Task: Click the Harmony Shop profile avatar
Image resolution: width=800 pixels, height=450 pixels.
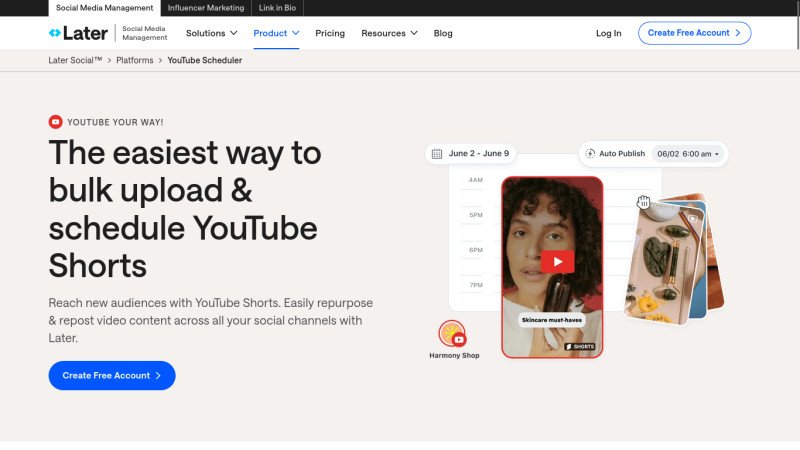Action: coord(453,334)
